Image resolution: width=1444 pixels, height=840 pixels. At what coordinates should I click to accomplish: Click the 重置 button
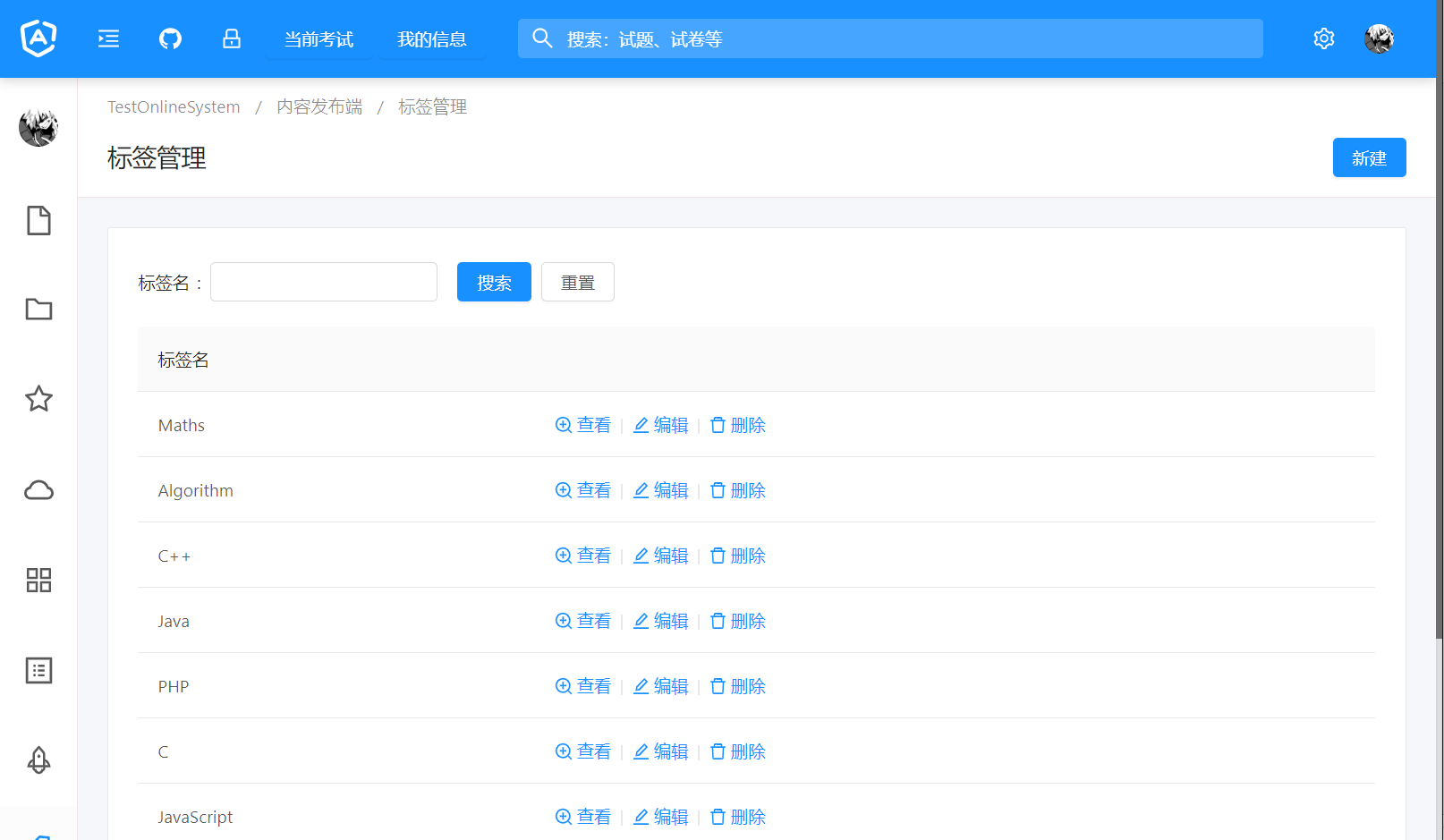(x=577, y=283)
